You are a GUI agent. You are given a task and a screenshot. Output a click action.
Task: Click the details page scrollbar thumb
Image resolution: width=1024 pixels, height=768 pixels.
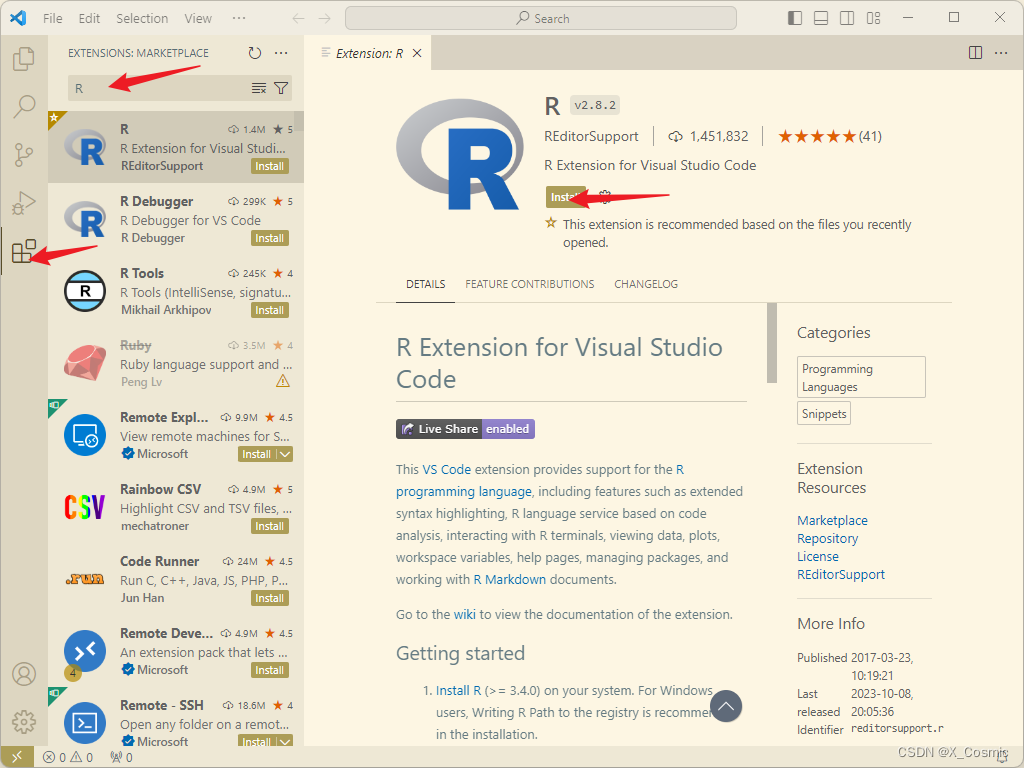(771, 343)
